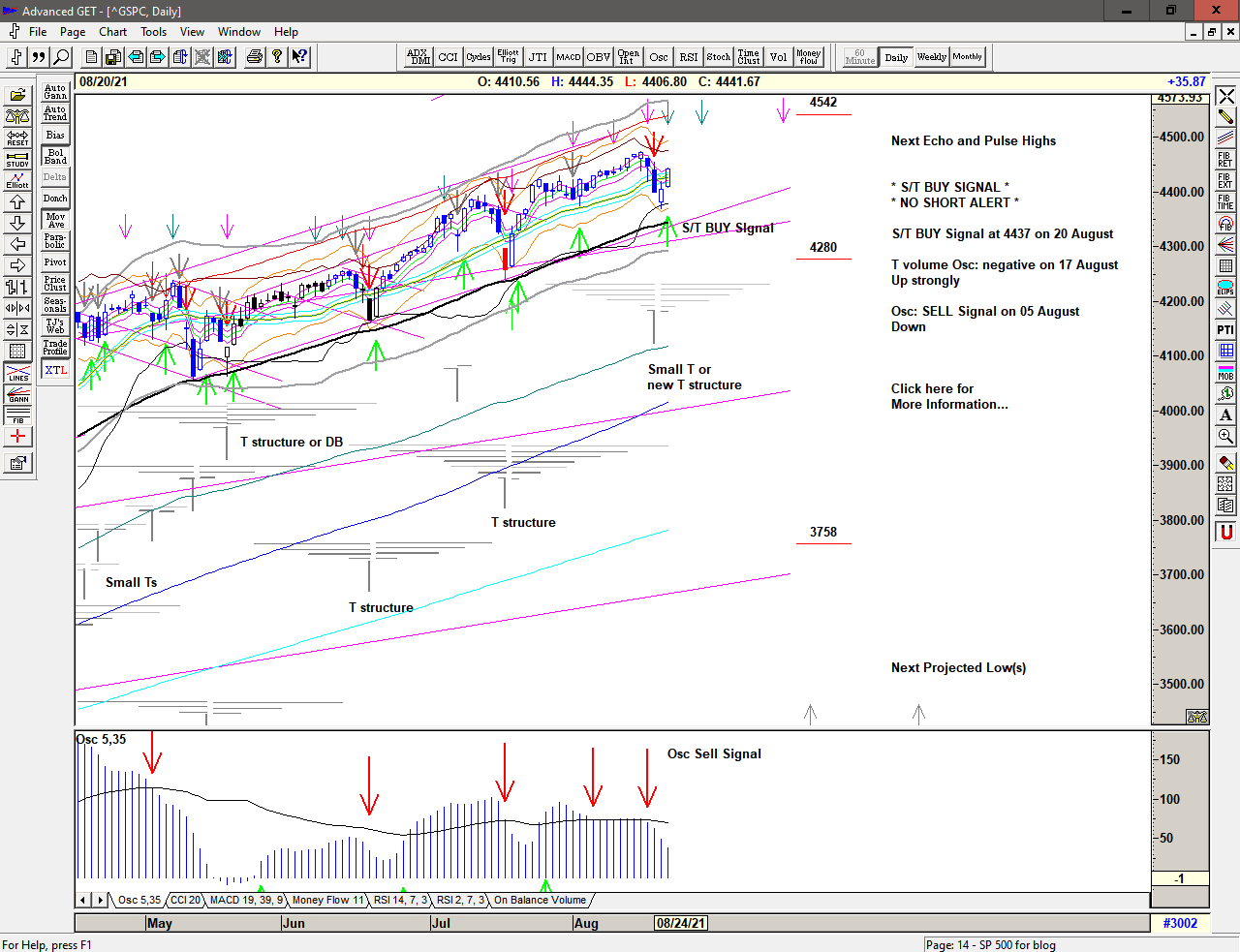Click the print icon in toolbar
Viewport: 1240px width, 952px height.
254,57
